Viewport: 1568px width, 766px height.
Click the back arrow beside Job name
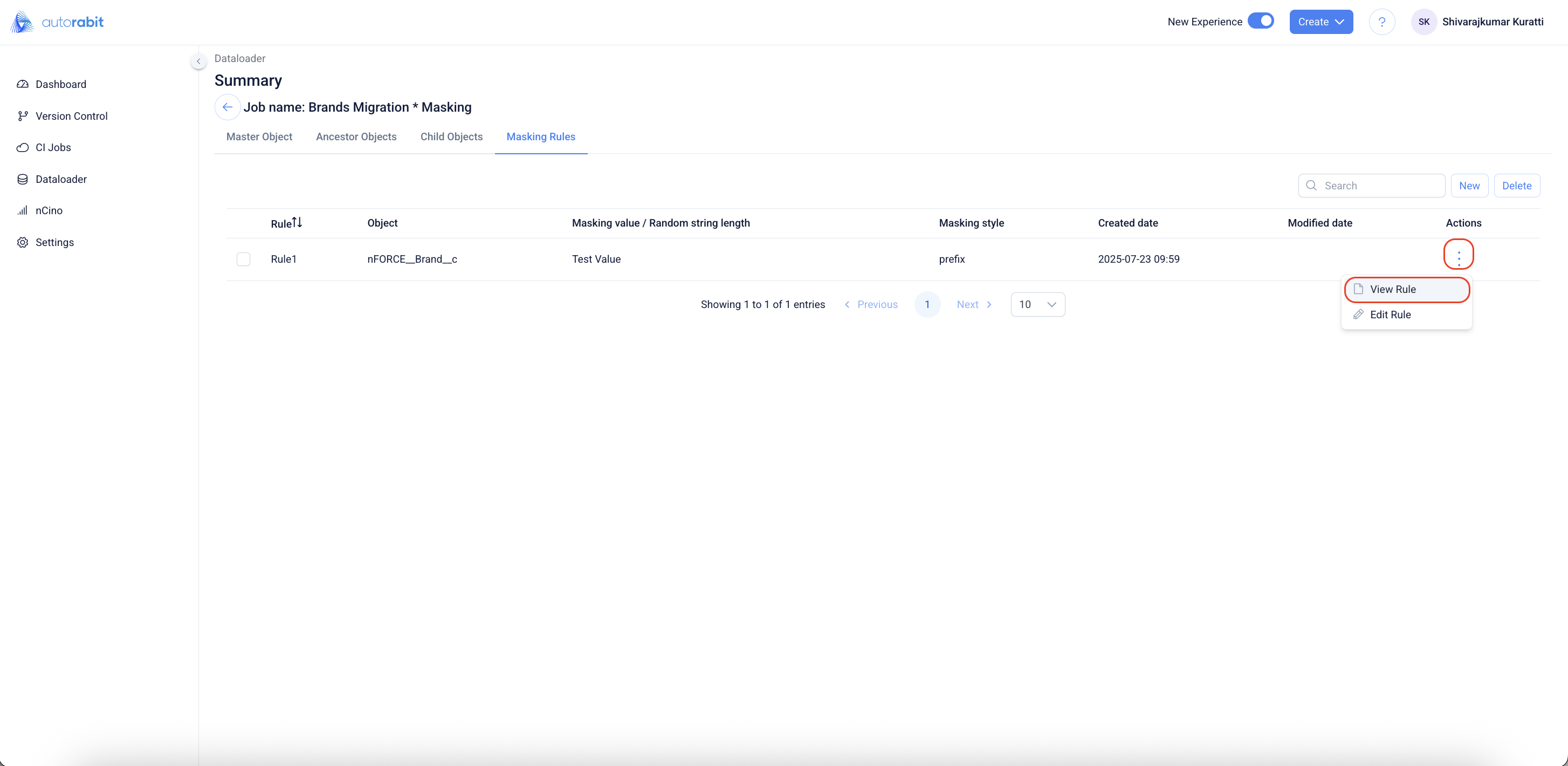227,107
